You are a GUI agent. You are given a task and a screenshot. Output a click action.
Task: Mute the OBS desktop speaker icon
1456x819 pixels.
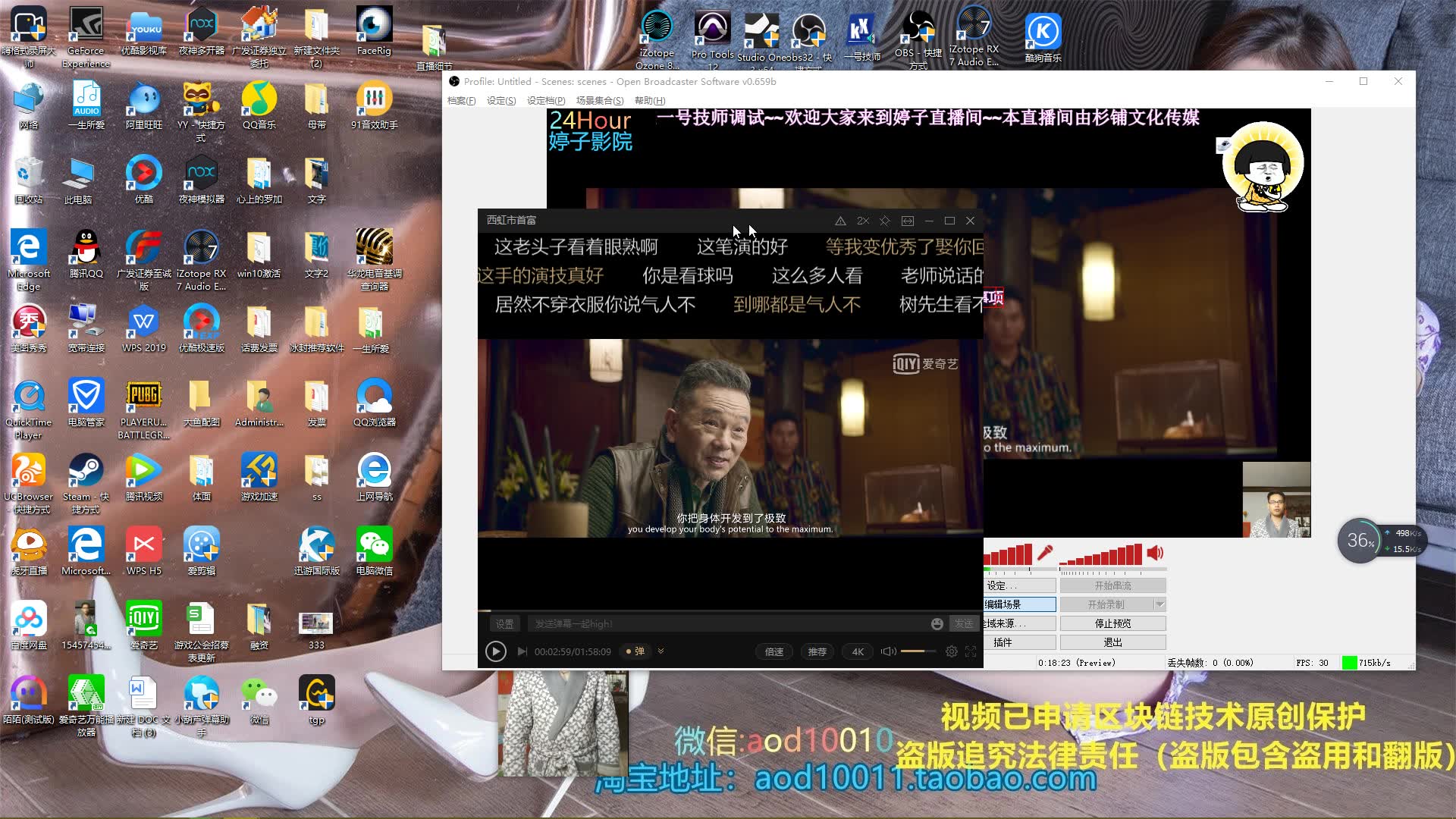point(1155,553)
